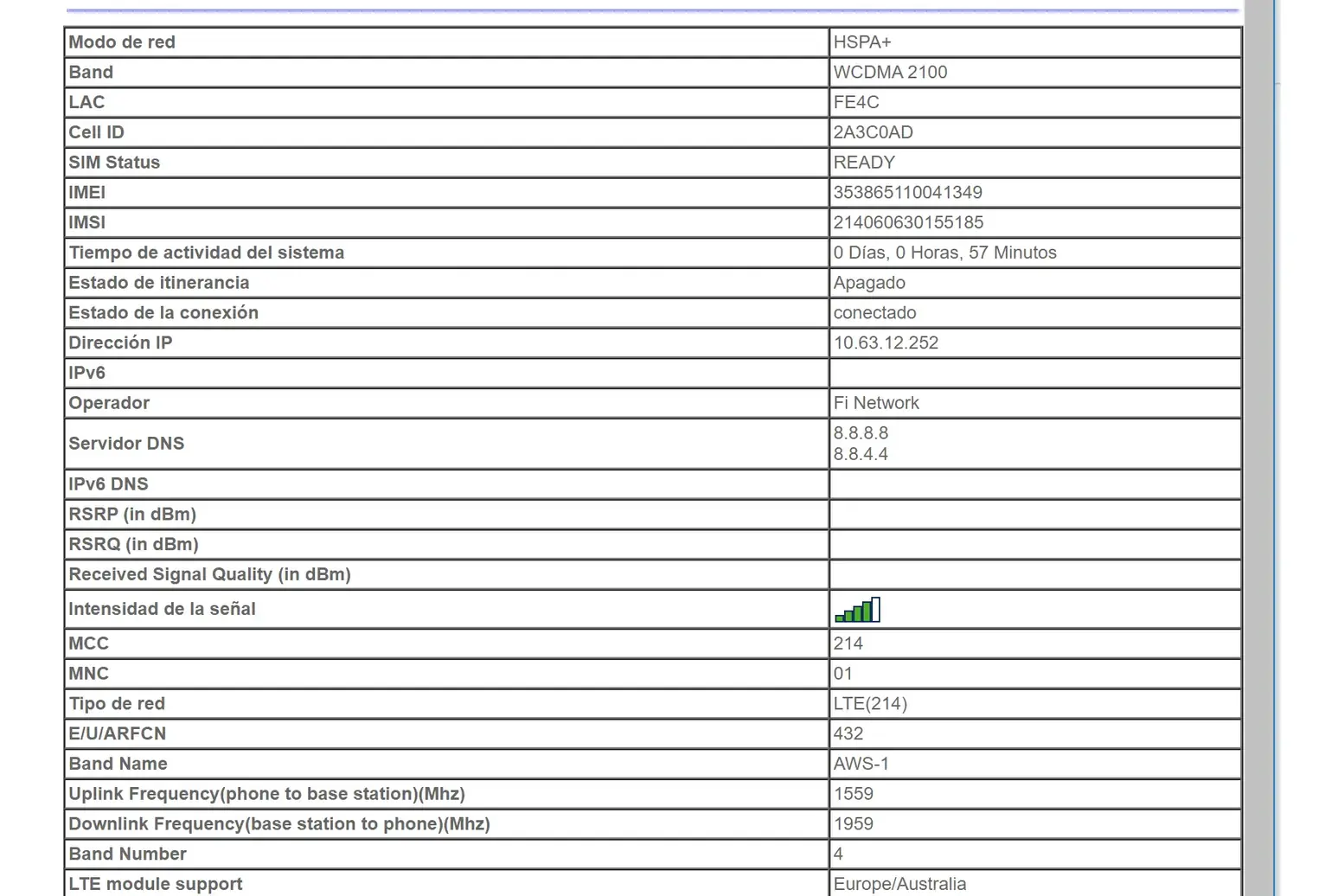
Task: Click the Uplink Frequency label
Action: click(267, 794)
